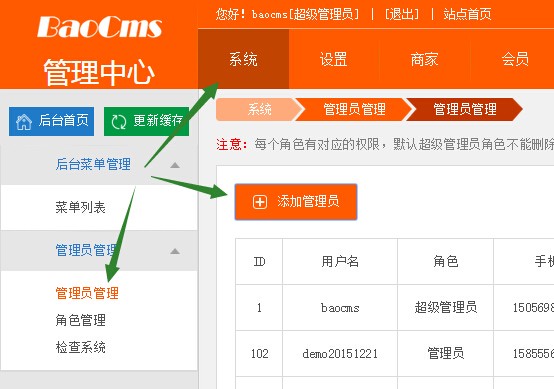Click 管理员管理 blue sidebar group heading
554x389 pixels.
pos(86,250)
